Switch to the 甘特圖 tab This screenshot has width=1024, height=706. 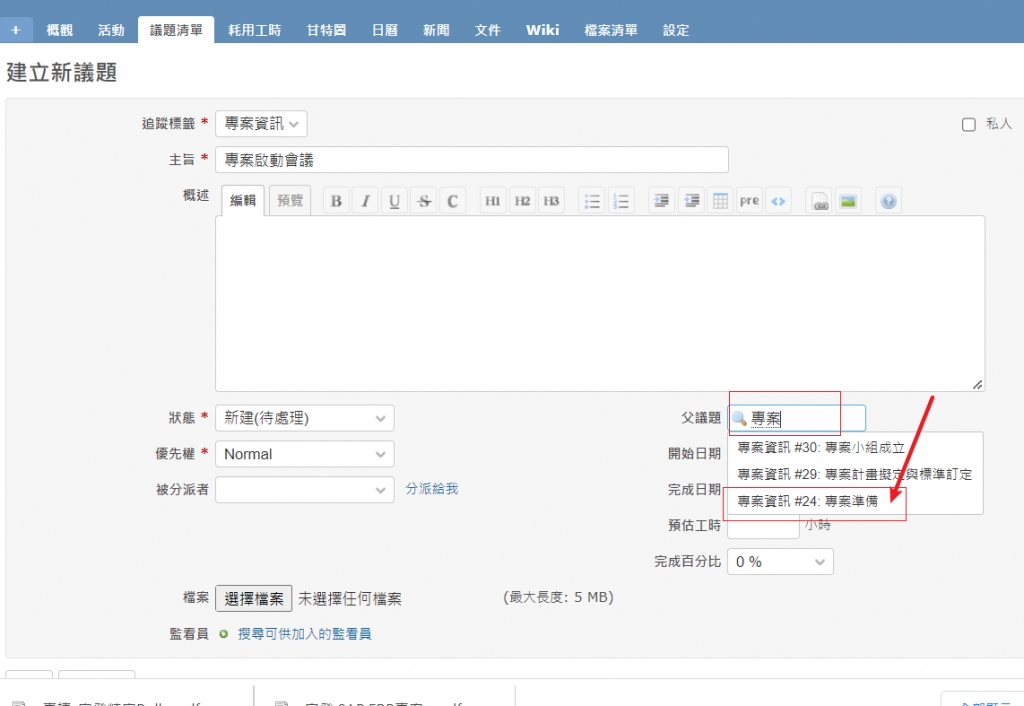pos(326,30)
